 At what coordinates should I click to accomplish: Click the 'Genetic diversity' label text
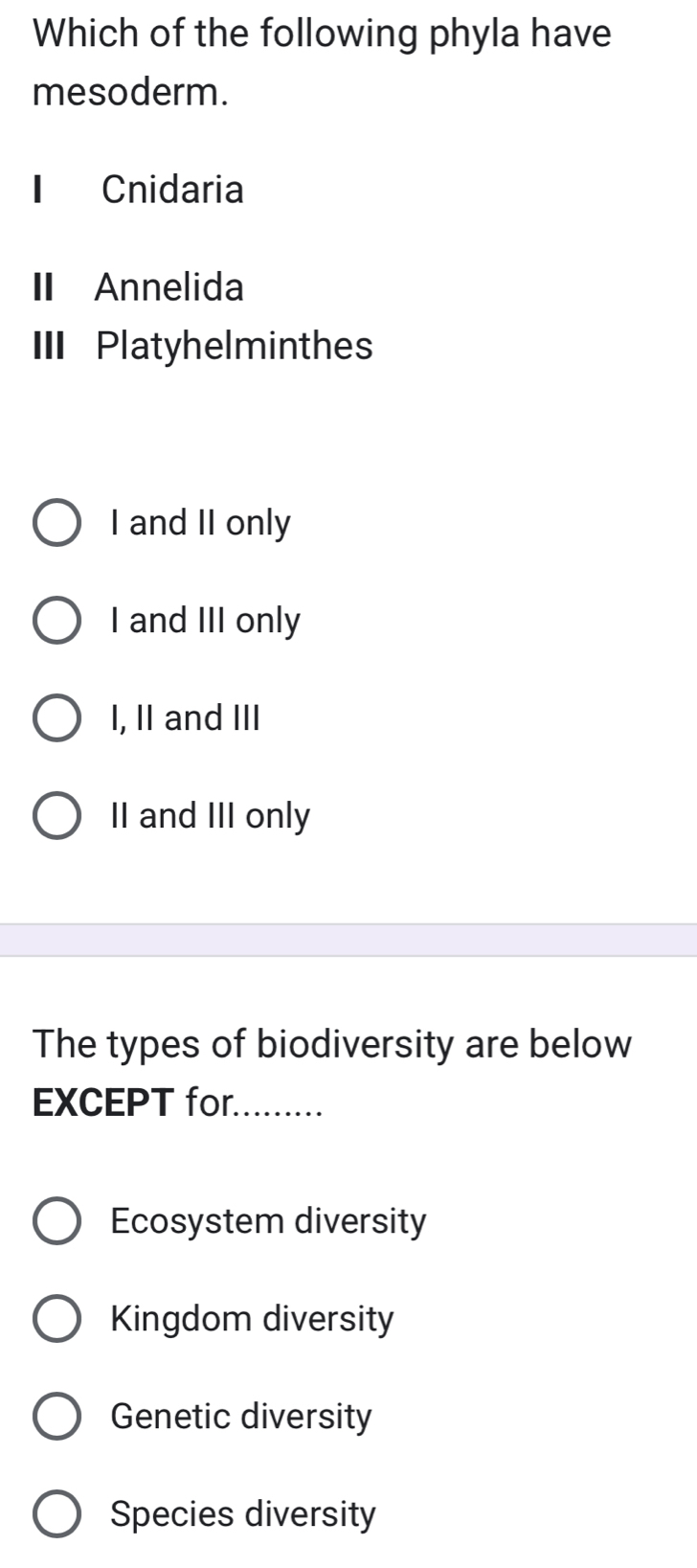coord(239,1417)
